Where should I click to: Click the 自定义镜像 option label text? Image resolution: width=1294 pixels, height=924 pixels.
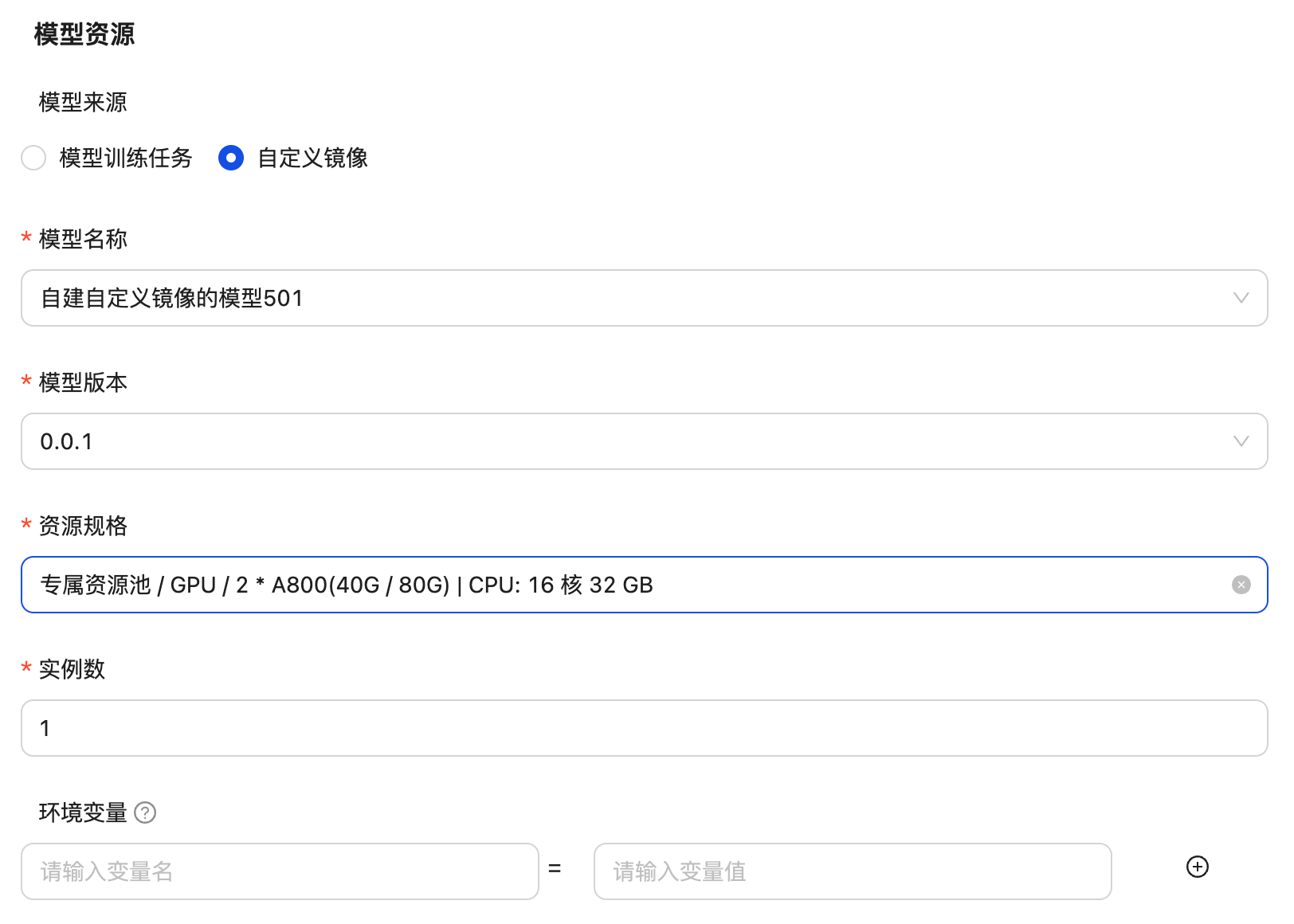pyautogui.click(x=312, y=158)
